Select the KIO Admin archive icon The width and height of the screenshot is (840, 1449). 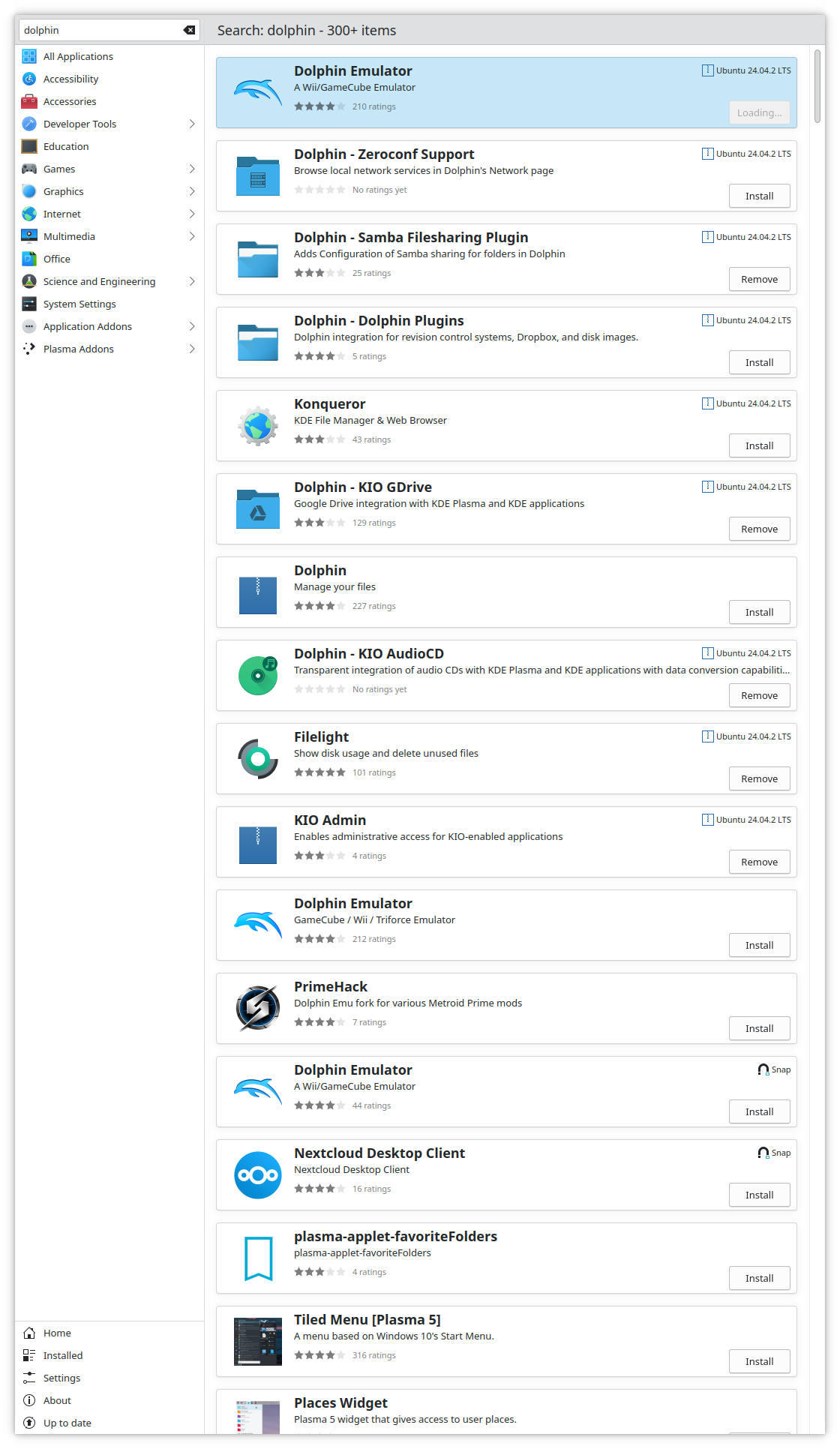(x=258, y=845)
